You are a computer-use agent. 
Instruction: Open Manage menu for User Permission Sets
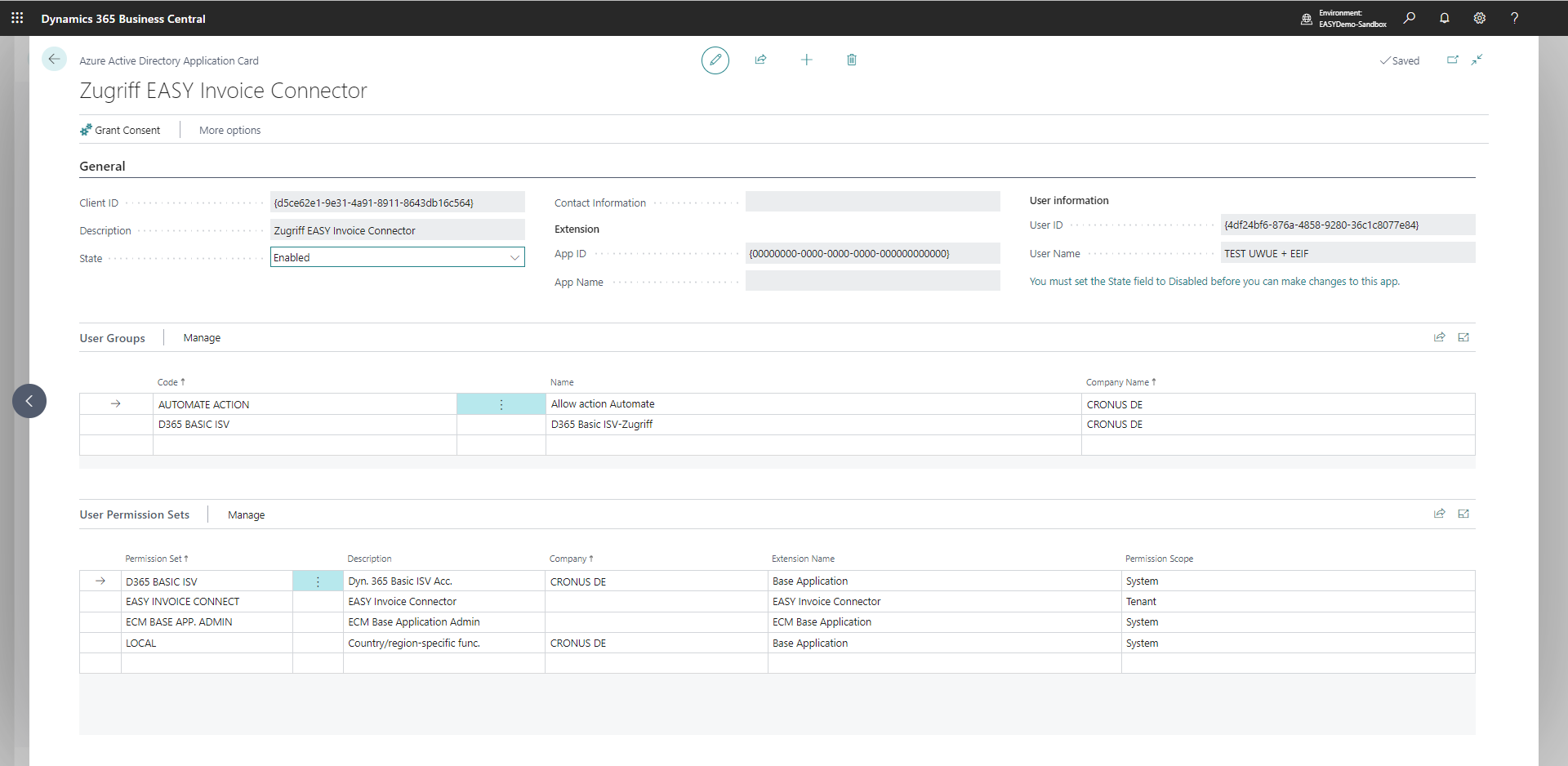pos(246,514)
